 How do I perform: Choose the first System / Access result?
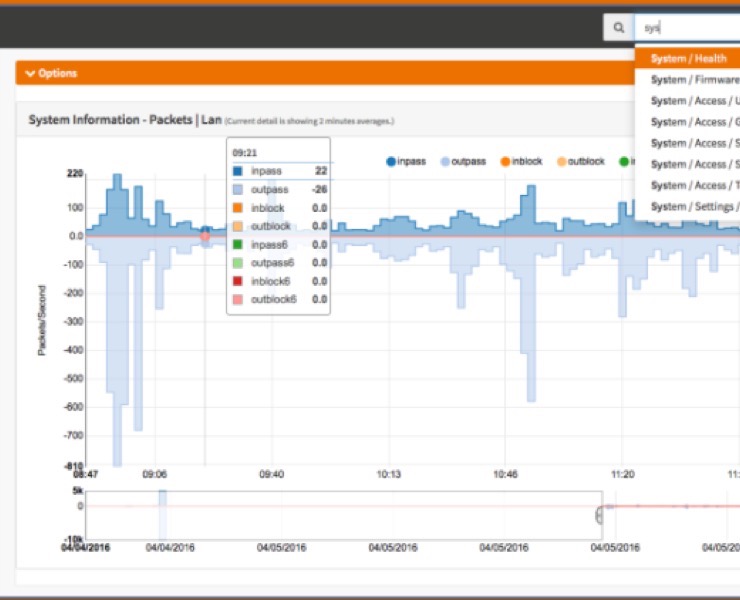tap(688, 101)
